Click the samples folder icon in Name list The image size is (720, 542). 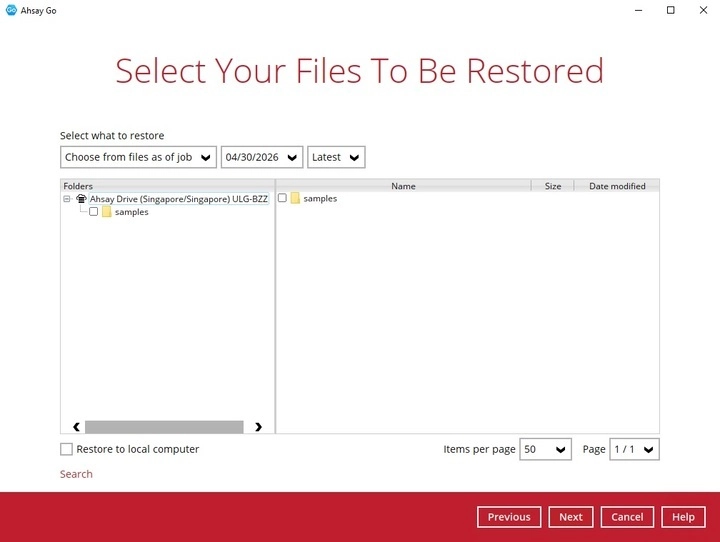(295, 198)
